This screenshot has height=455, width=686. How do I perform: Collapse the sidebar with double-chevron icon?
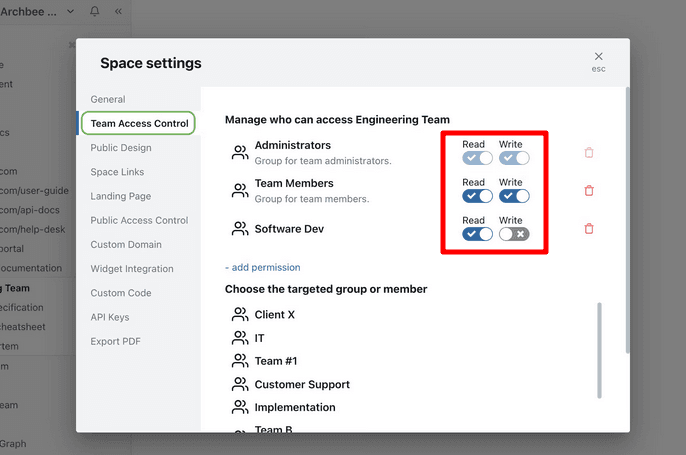click(x=119, y=11)
